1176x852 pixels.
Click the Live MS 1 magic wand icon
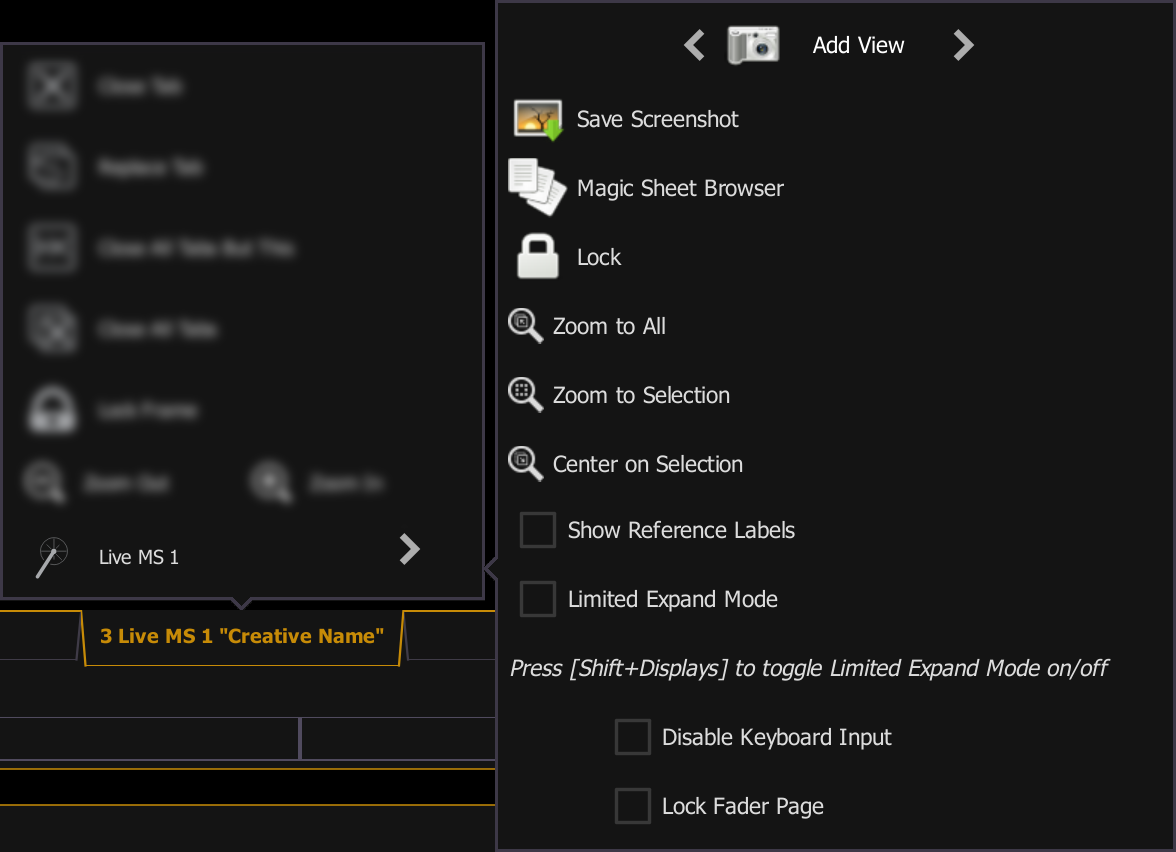point(51,557)
